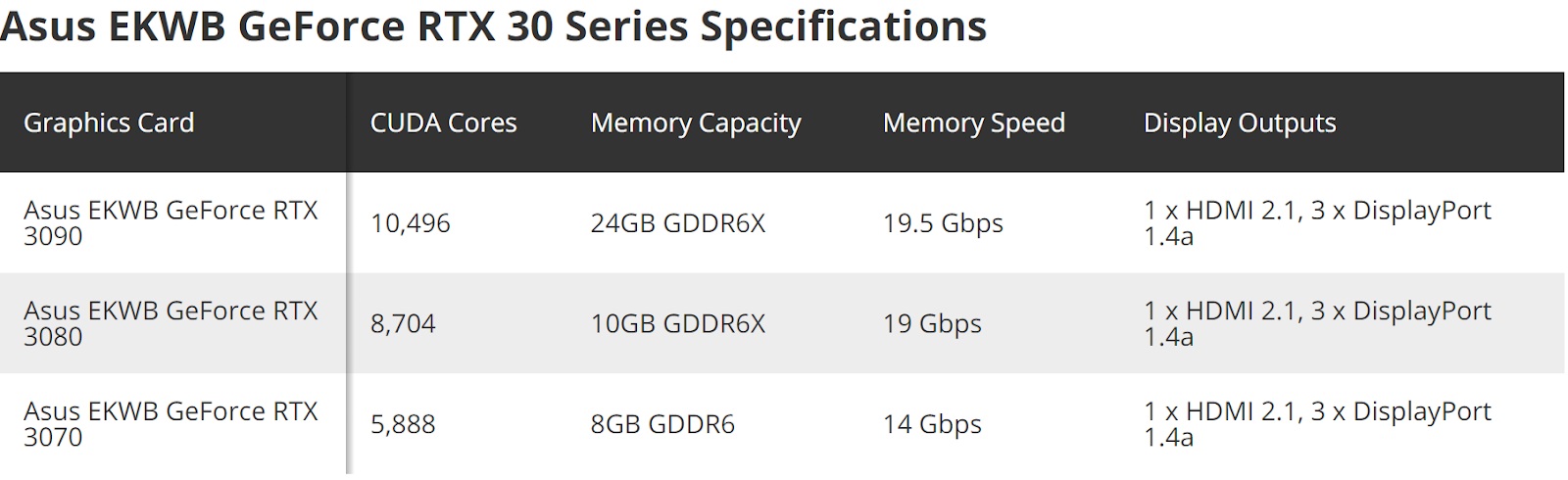Image resolution: width=1568 pixels, height=480 pixels.
Task: Click the 10GB GDDR6X memory cell
Action: [677, 323]
